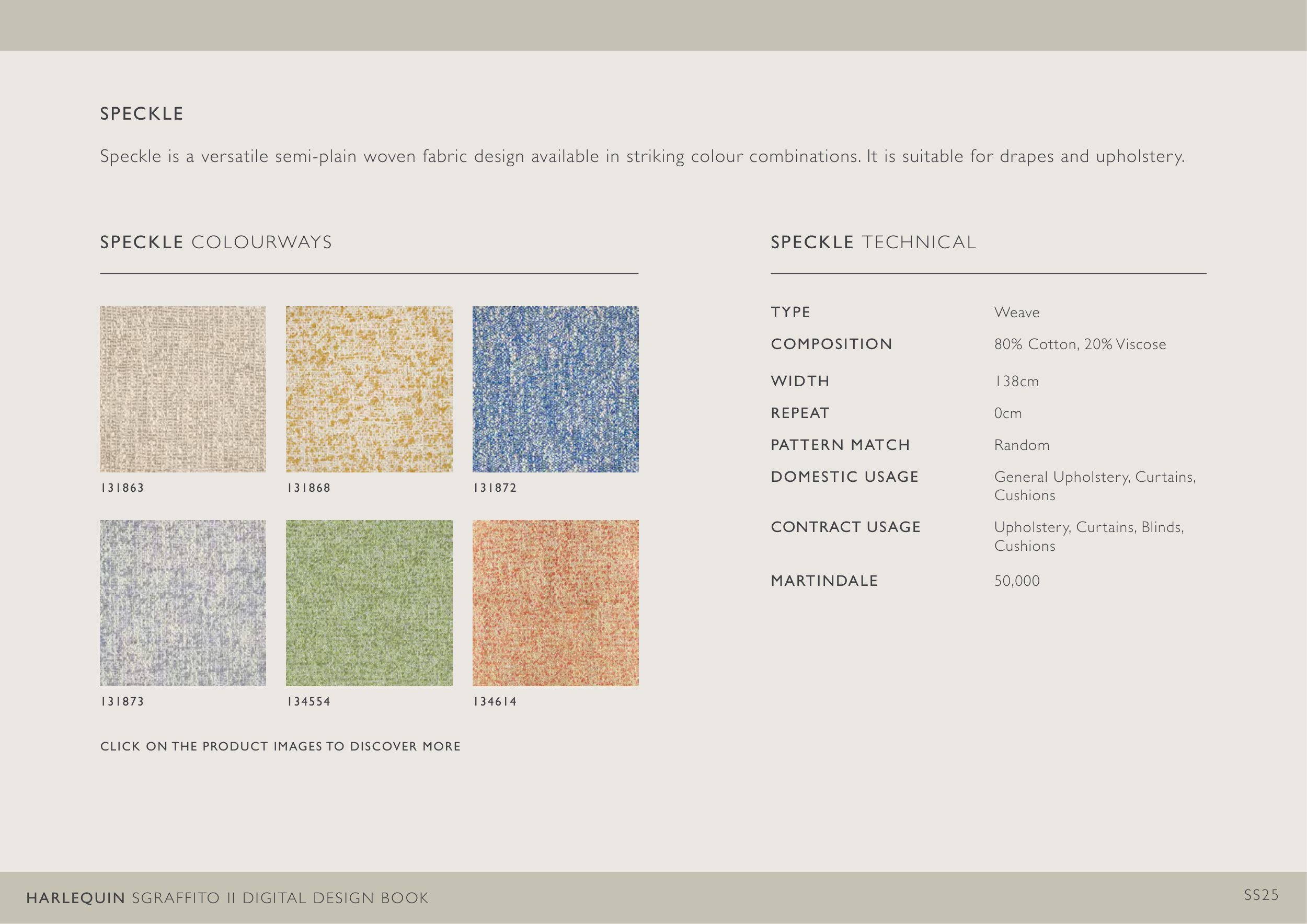Image resolution: width=1307 pixels, height=924 pixels.
Task: Click the SPECKLE page title heading
Action: (142, 114)
